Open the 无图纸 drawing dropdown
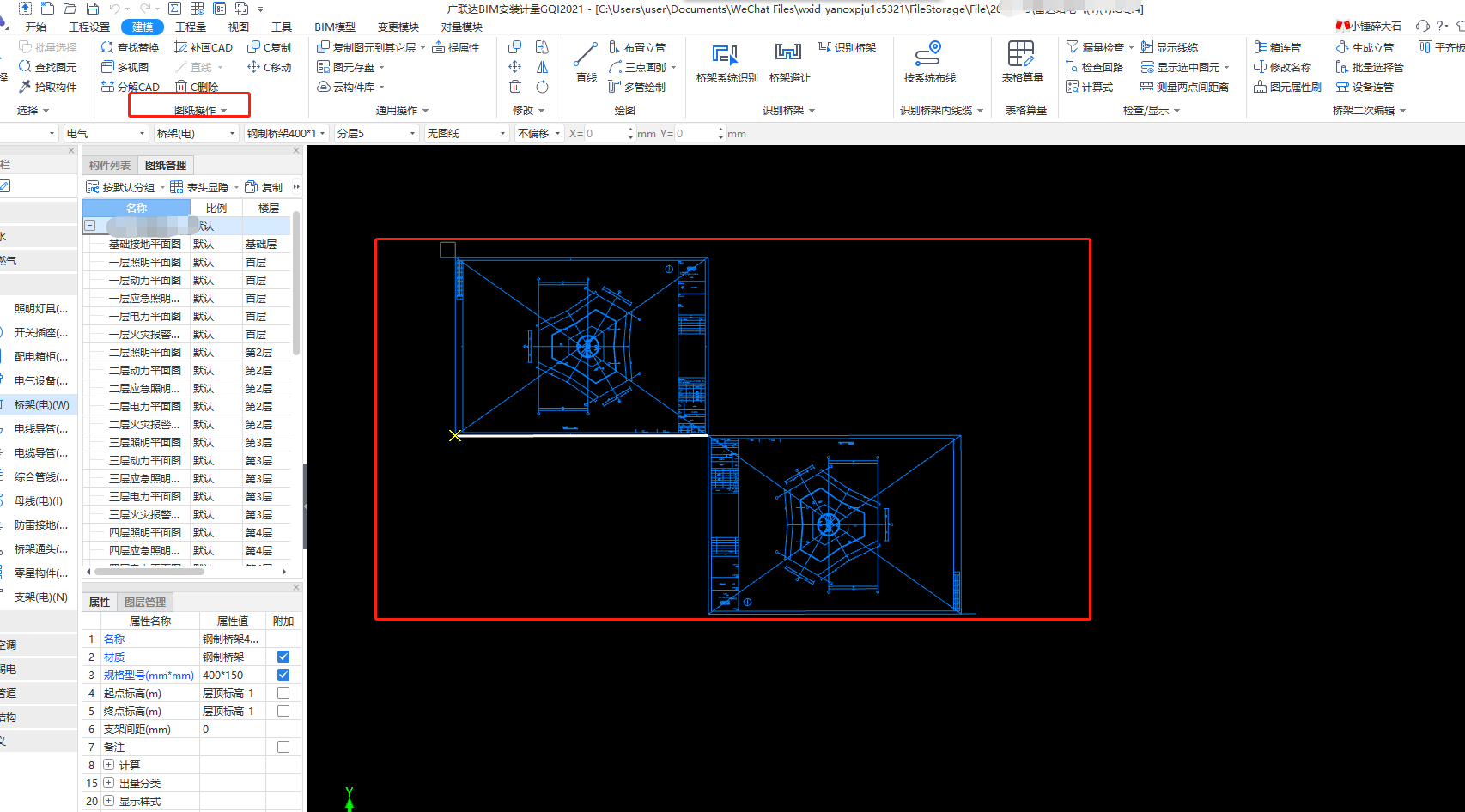The image size is (1465, 812). (466, 133)
